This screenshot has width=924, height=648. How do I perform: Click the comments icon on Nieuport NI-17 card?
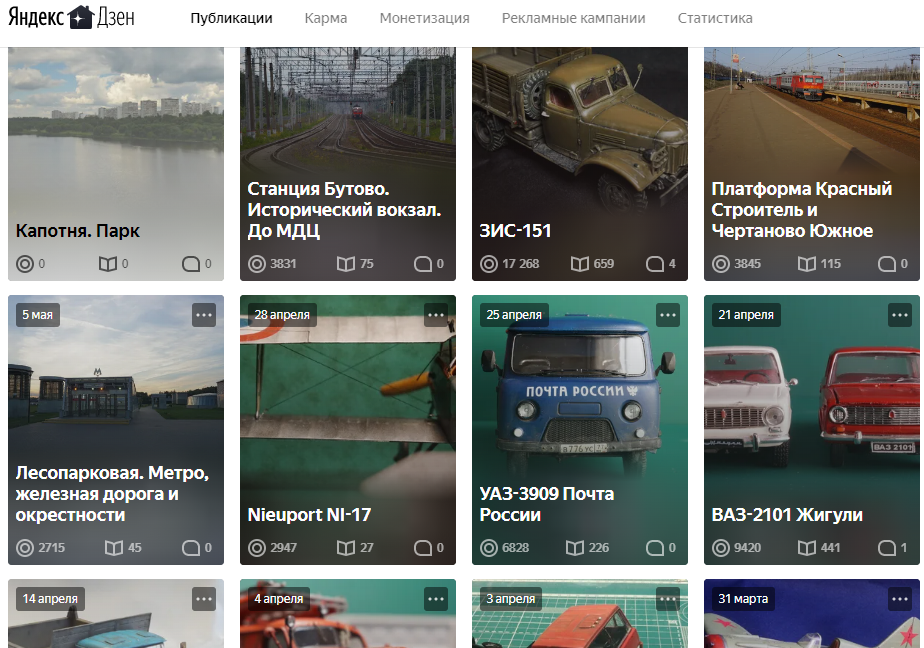click(x=423, y=548)
